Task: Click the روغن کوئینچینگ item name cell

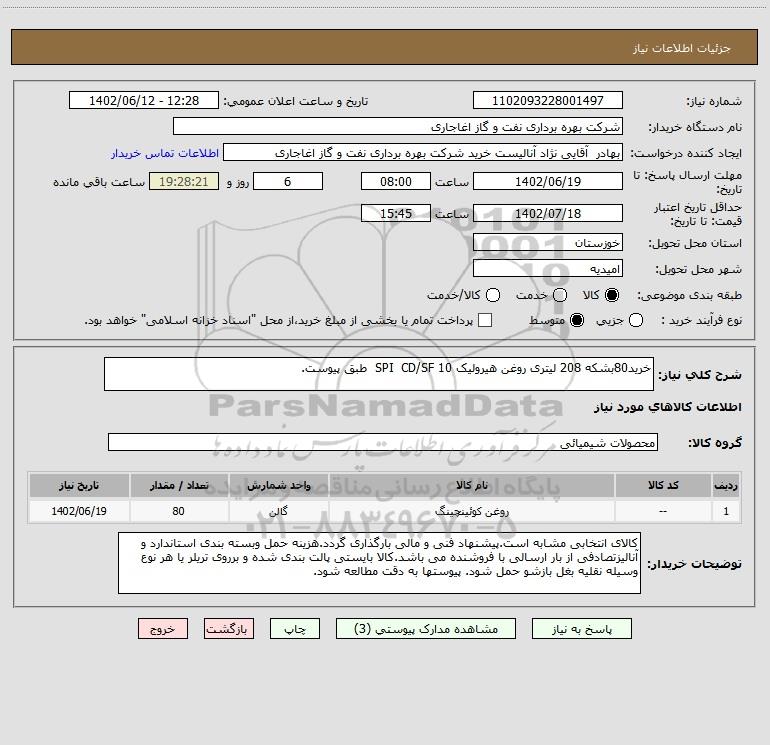Action: point(471,511)
